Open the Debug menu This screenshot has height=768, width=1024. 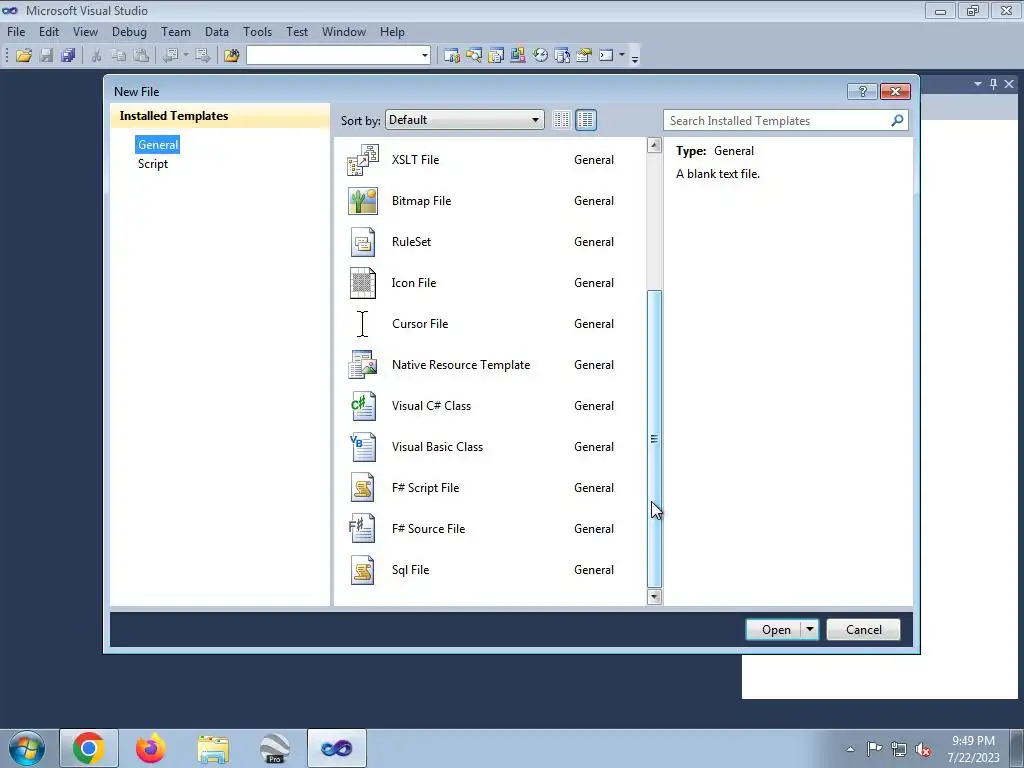click(x=129, y=32)
